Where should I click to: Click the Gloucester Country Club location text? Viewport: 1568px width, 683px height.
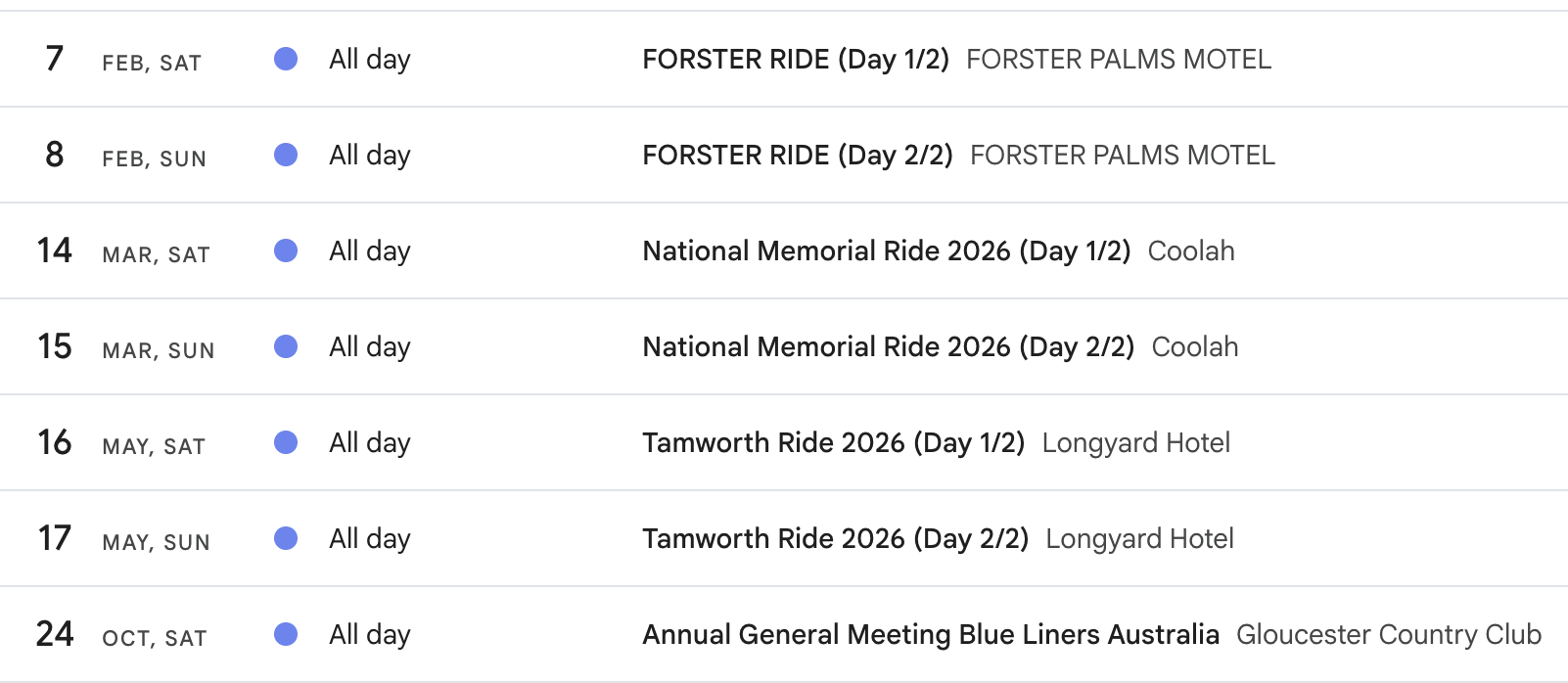coord(1388,635)
